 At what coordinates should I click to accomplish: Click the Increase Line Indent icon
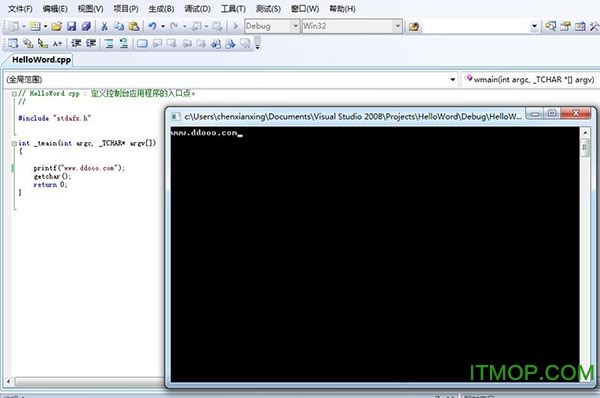click(91, 44)
